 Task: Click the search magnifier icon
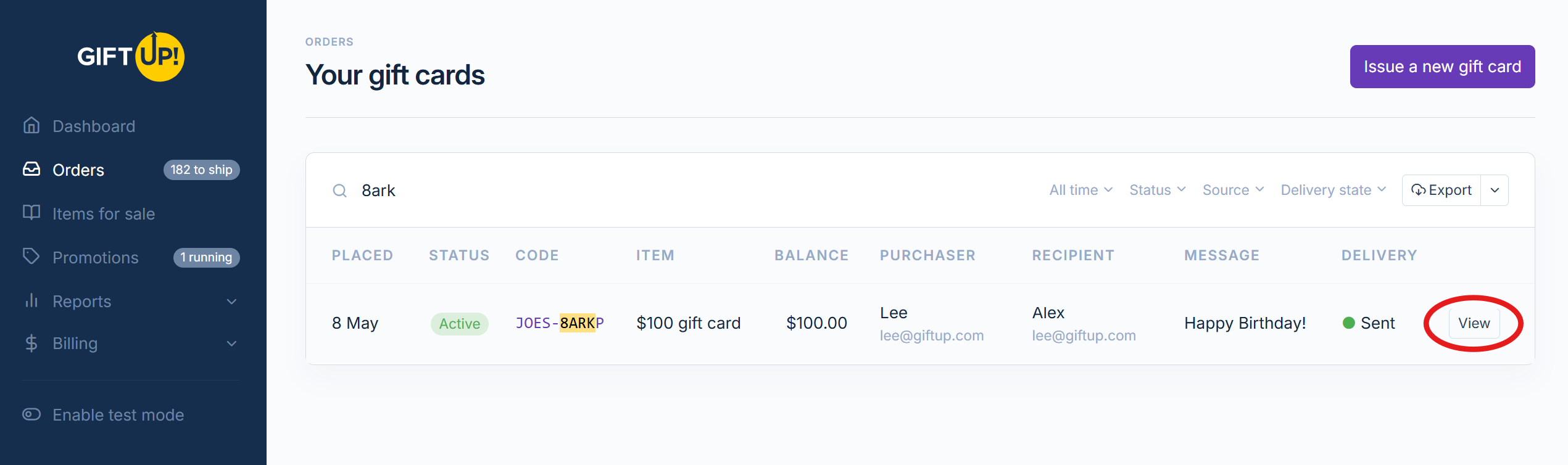pos(339,191)
